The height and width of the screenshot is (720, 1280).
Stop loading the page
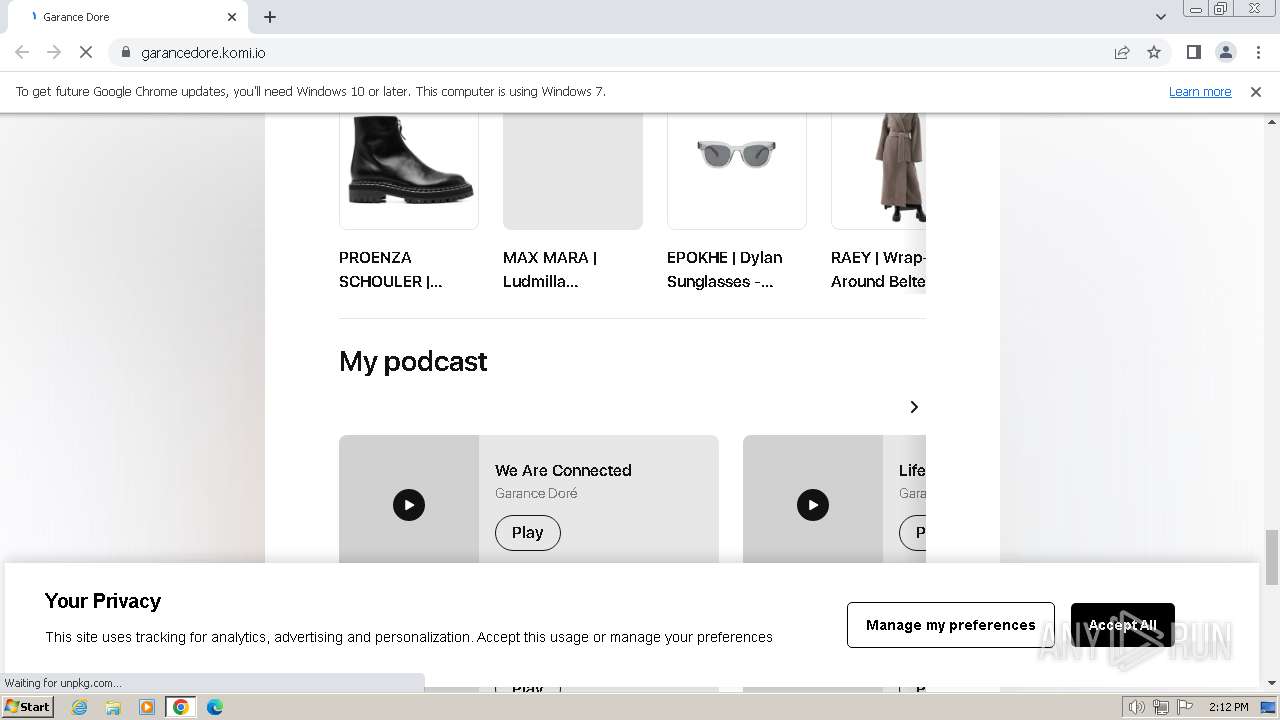pyautogui.click(x=86, y=53)
